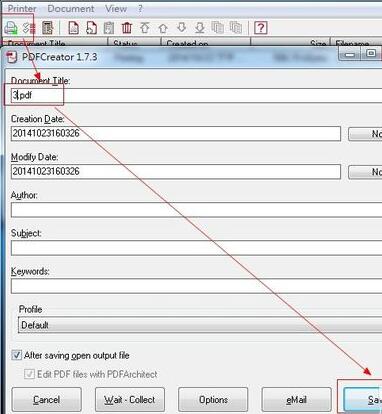Click the printer icon in the toolbar
The height and width of the screenshot is (414, 382).
point(11,28)
